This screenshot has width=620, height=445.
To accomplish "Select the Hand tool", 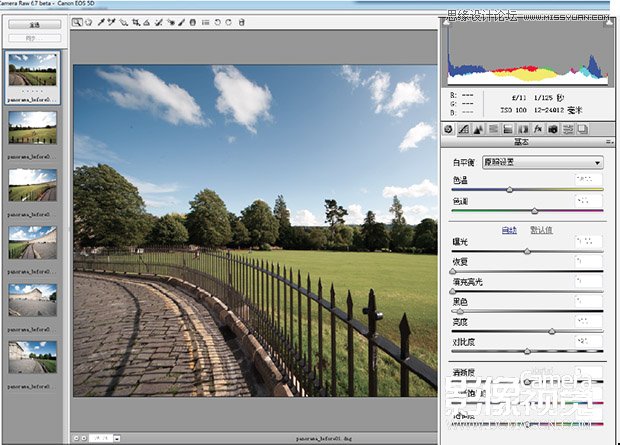I will point(88,22).
